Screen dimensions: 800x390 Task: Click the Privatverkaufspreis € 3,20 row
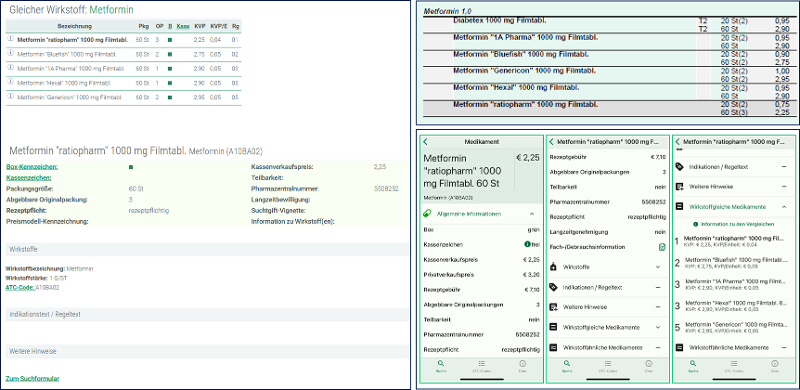(482, 275)
